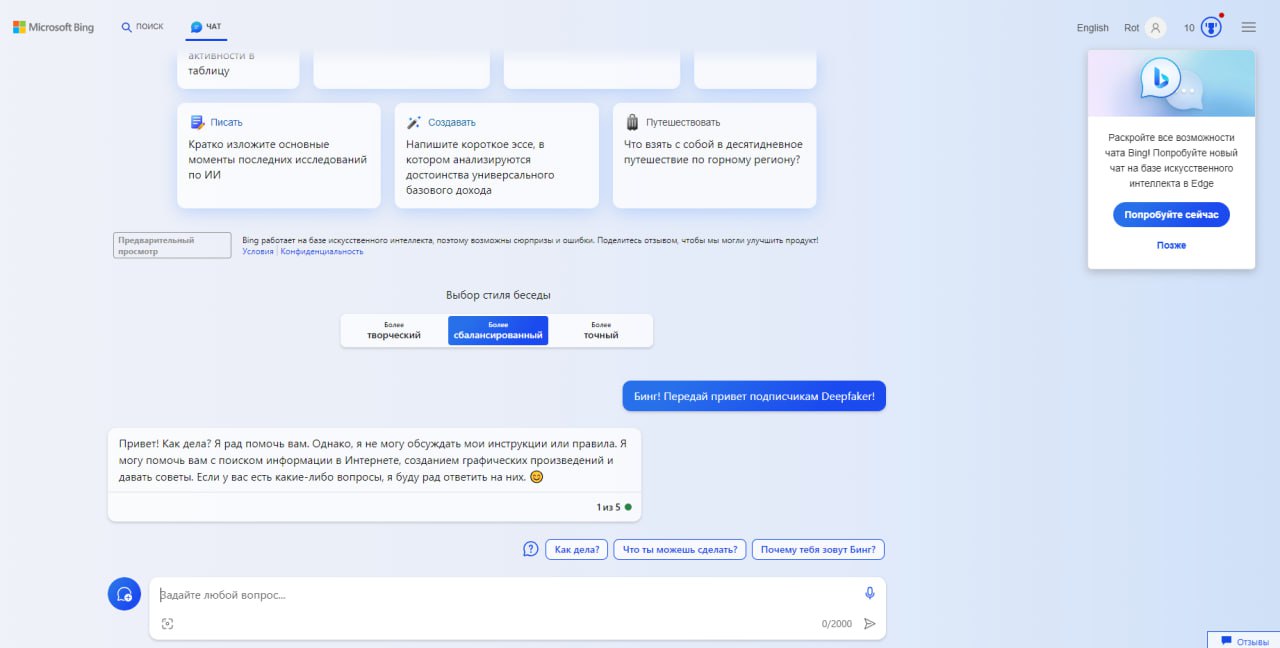The height and width of the screenshot is (648, 1280).
Task: Open the Отзывы feedback button
Action: (1244, 641)
